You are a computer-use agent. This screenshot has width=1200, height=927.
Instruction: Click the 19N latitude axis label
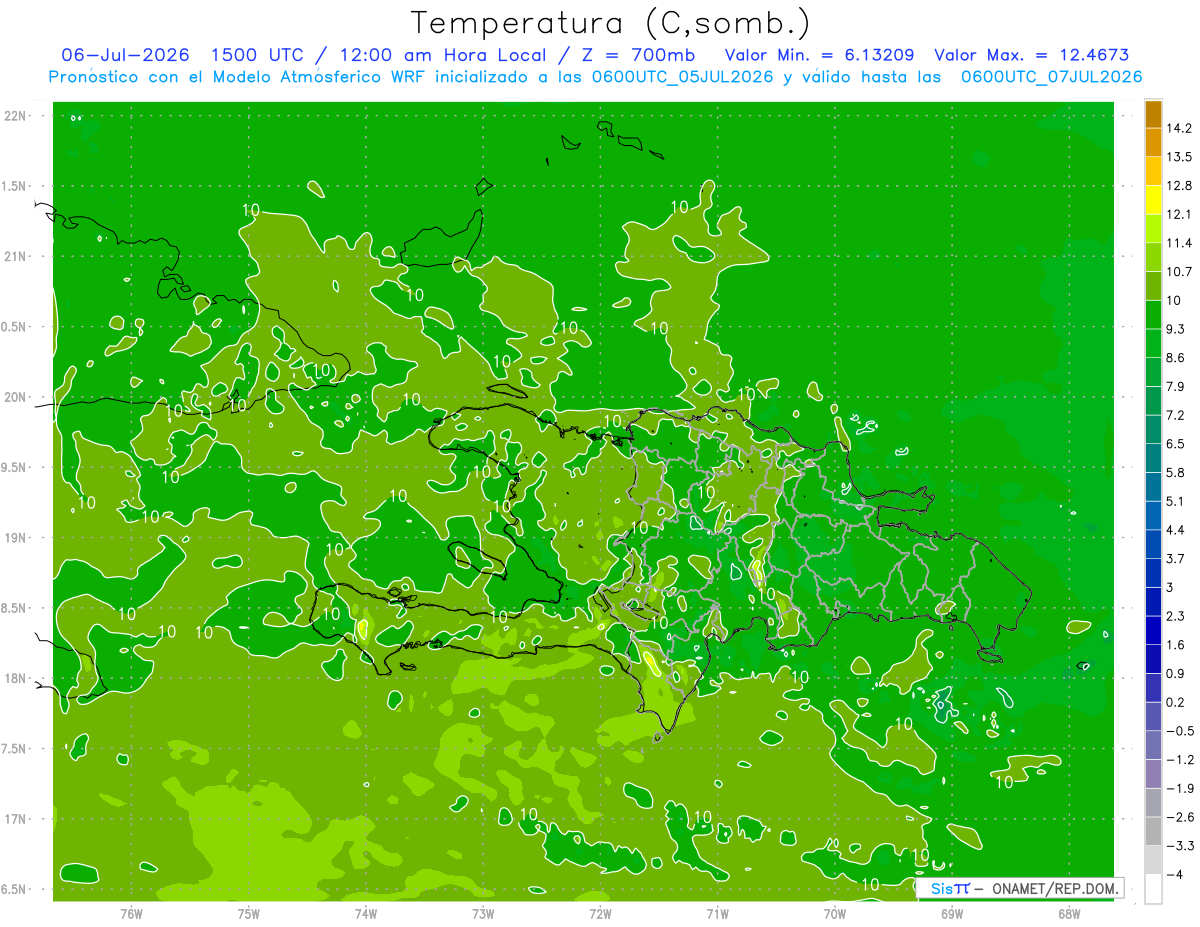(x=15, y=538)
